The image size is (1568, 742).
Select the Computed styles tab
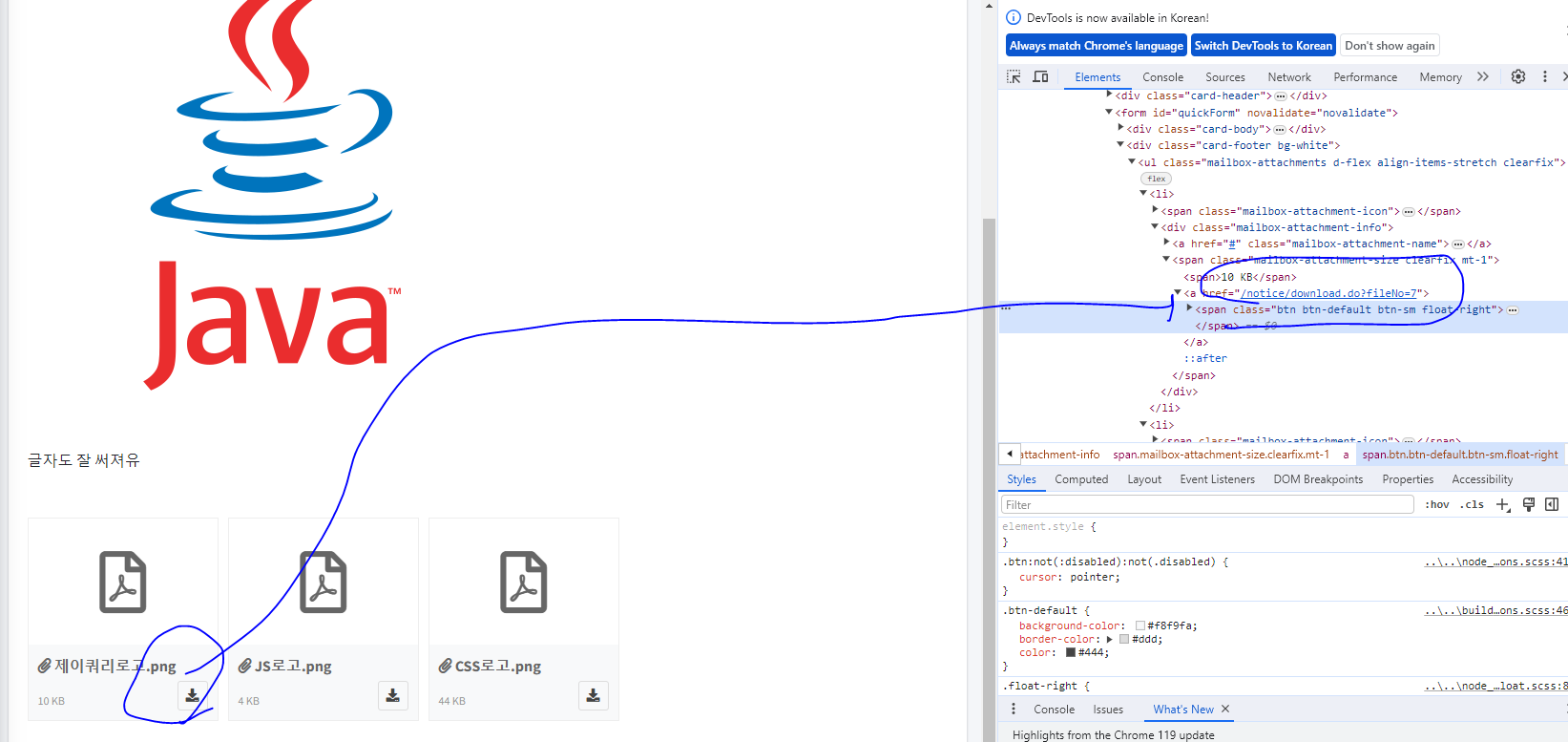tap(1081, 479)
